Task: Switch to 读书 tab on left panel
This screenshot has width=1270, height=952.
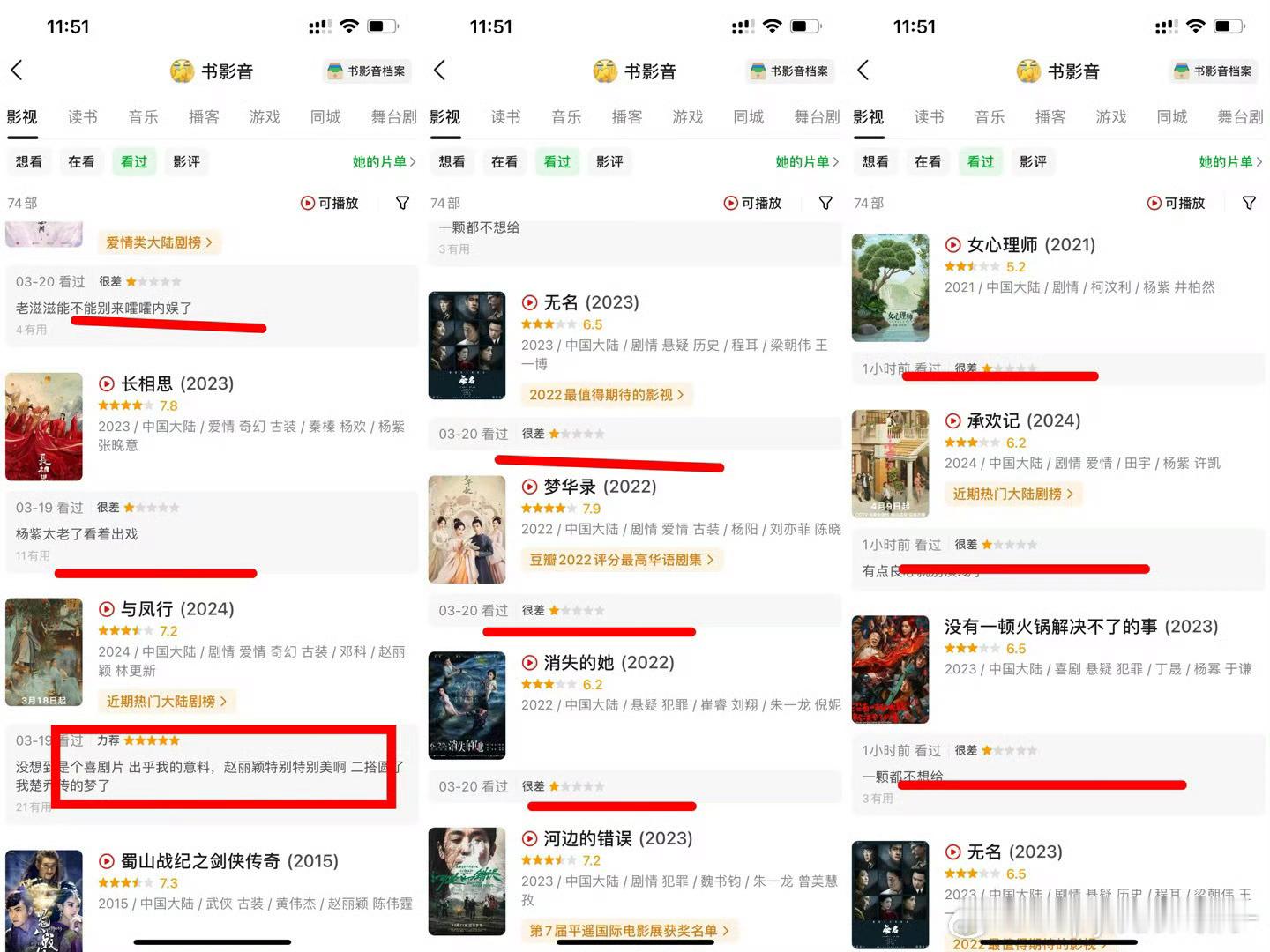Action: pyautogui.click(x=83, y=117)
